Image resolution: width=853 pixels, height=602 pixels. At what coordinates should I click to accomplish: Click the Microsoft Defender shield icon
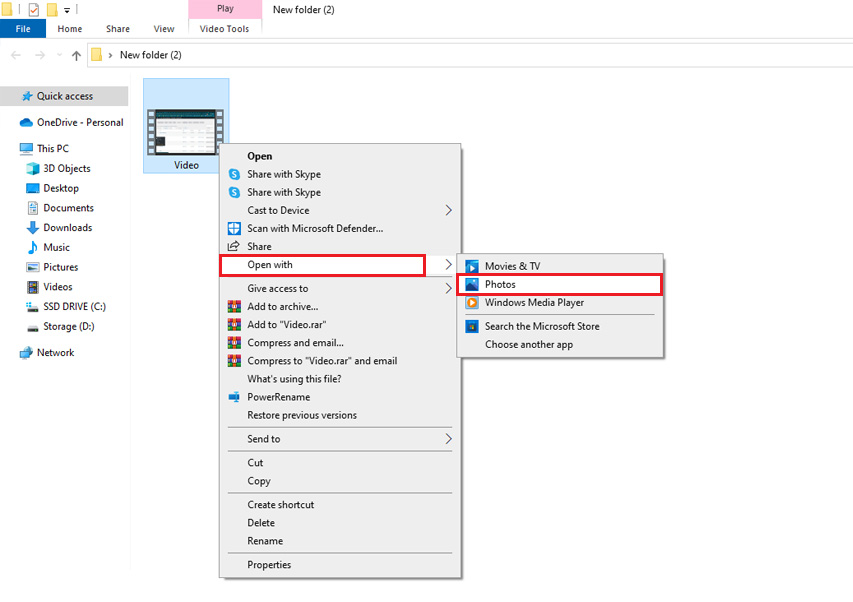click(x=234, y=228)
